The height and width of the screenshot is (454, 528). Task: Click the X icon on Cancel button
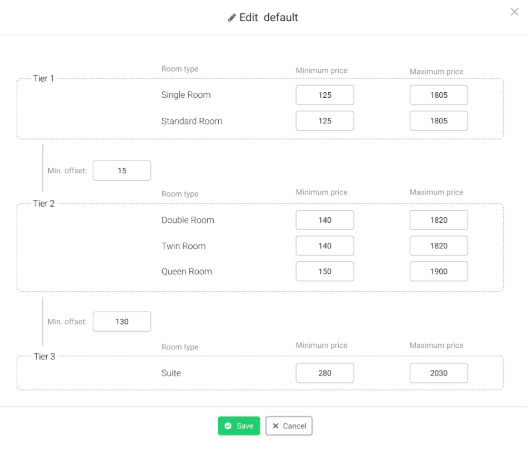click(x=275, y=426)
